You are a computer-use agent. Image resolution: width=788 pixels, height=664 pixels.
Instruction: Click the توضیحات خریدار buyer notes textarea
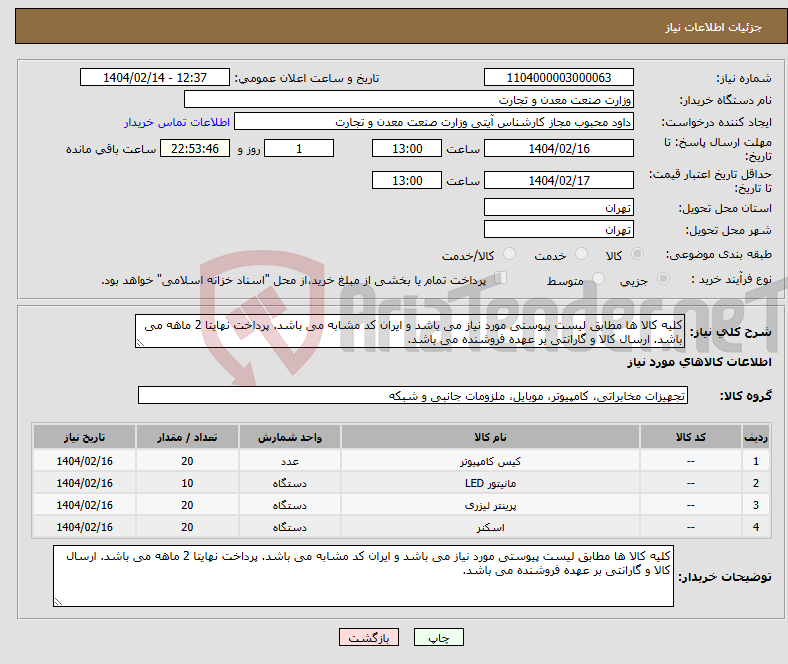(363, 576)
